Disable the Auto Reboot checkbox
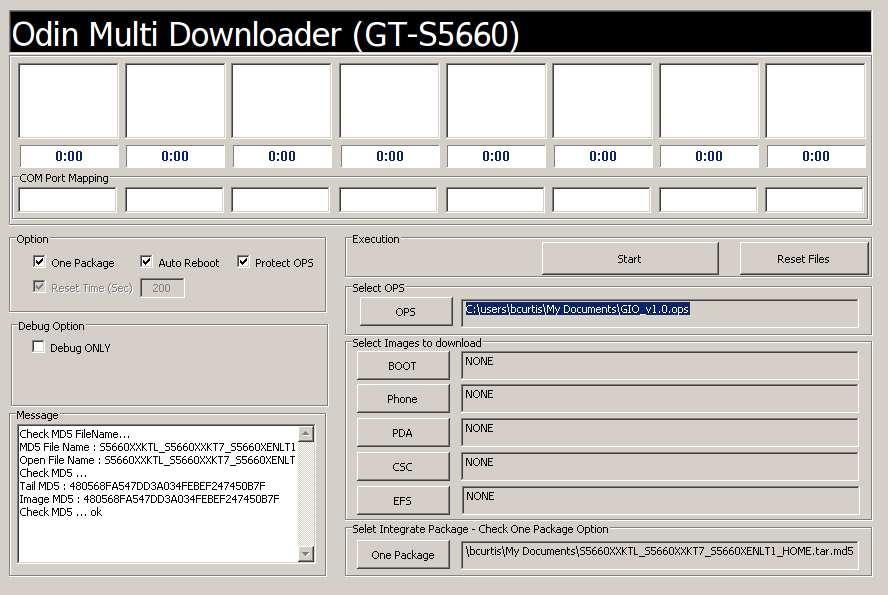The height and width of the screenshot is (595, 888). (x=146, y=262)
